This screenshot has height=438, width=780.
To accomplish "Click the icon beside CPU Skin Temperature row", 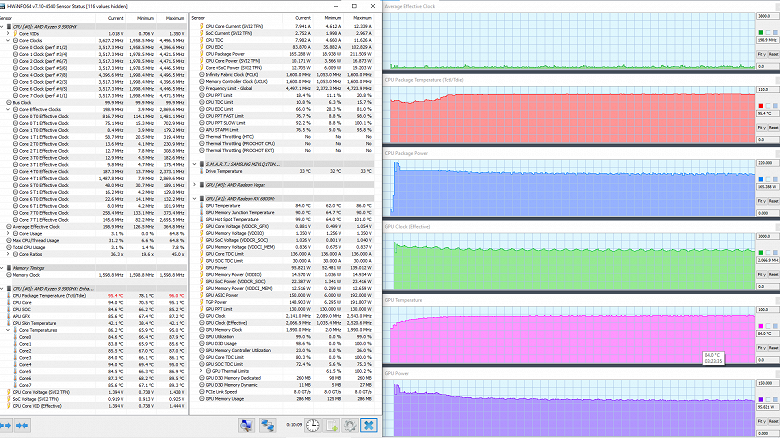I will (9, 323).
